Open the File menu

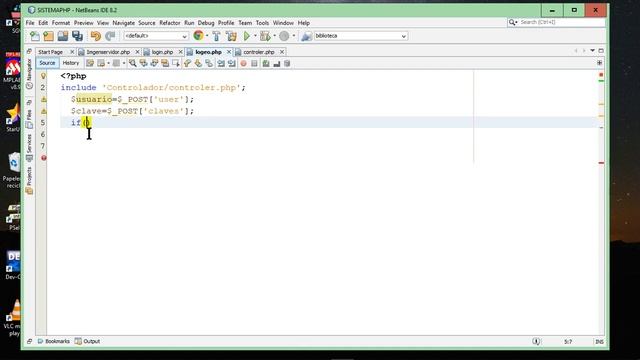click(x=30, y=23)
